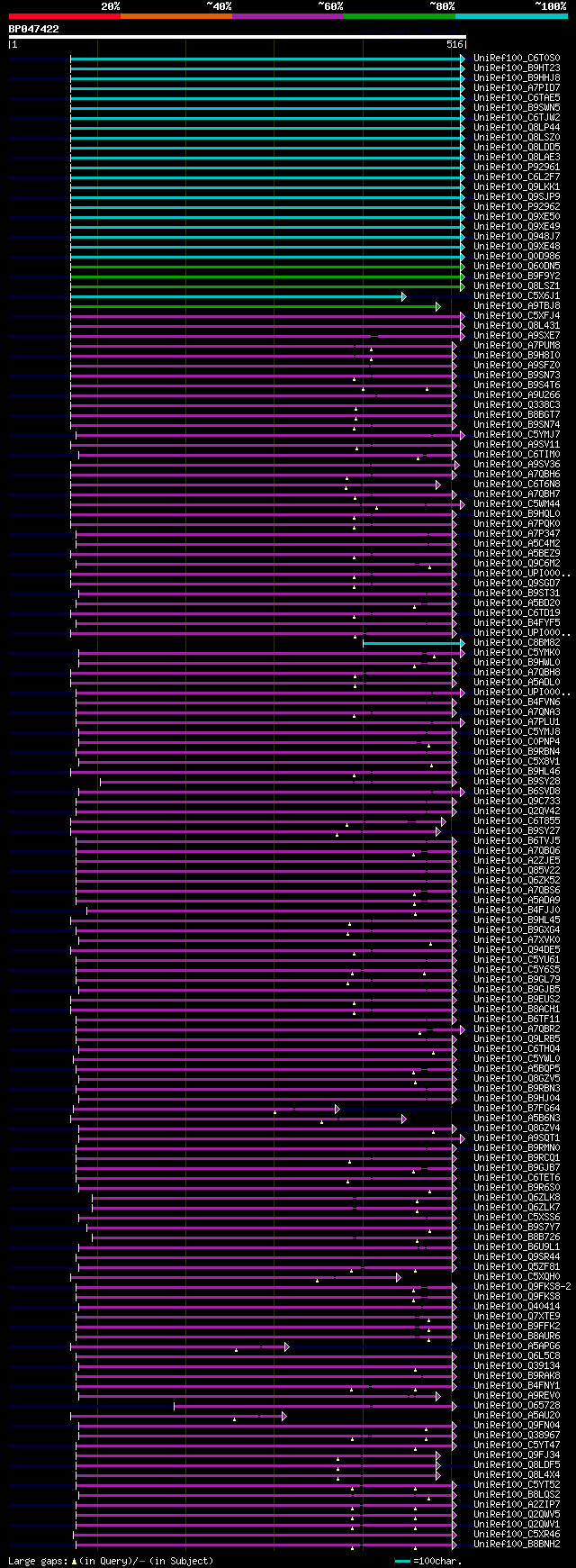576x1568 pixels.
Task: Select label UniRef100_Q6ZLK8
Action: [x=517, y=1198]
